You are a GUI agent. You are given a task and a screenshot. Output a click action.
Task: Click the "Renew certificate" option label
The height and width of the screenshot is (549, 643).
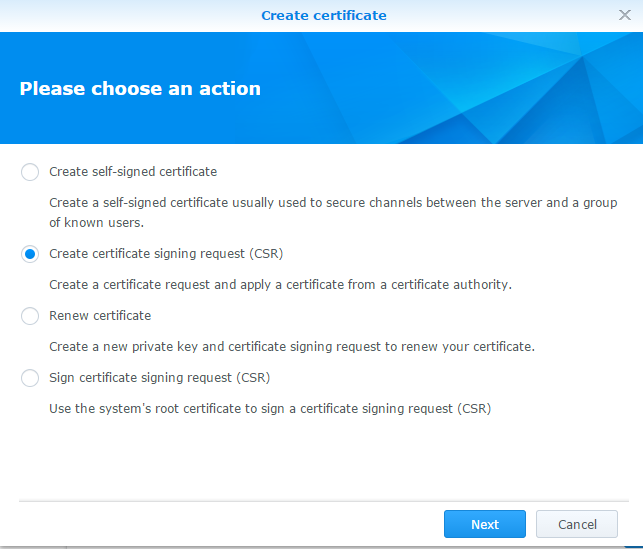click(x=100, y=316)
